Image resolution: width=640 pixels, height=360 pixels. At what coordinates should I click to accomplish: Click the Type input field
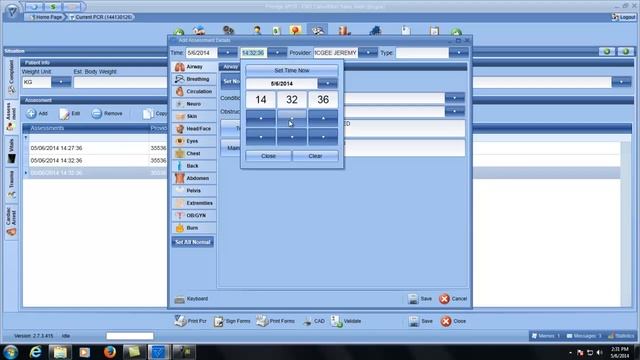(x=422, y=53)
